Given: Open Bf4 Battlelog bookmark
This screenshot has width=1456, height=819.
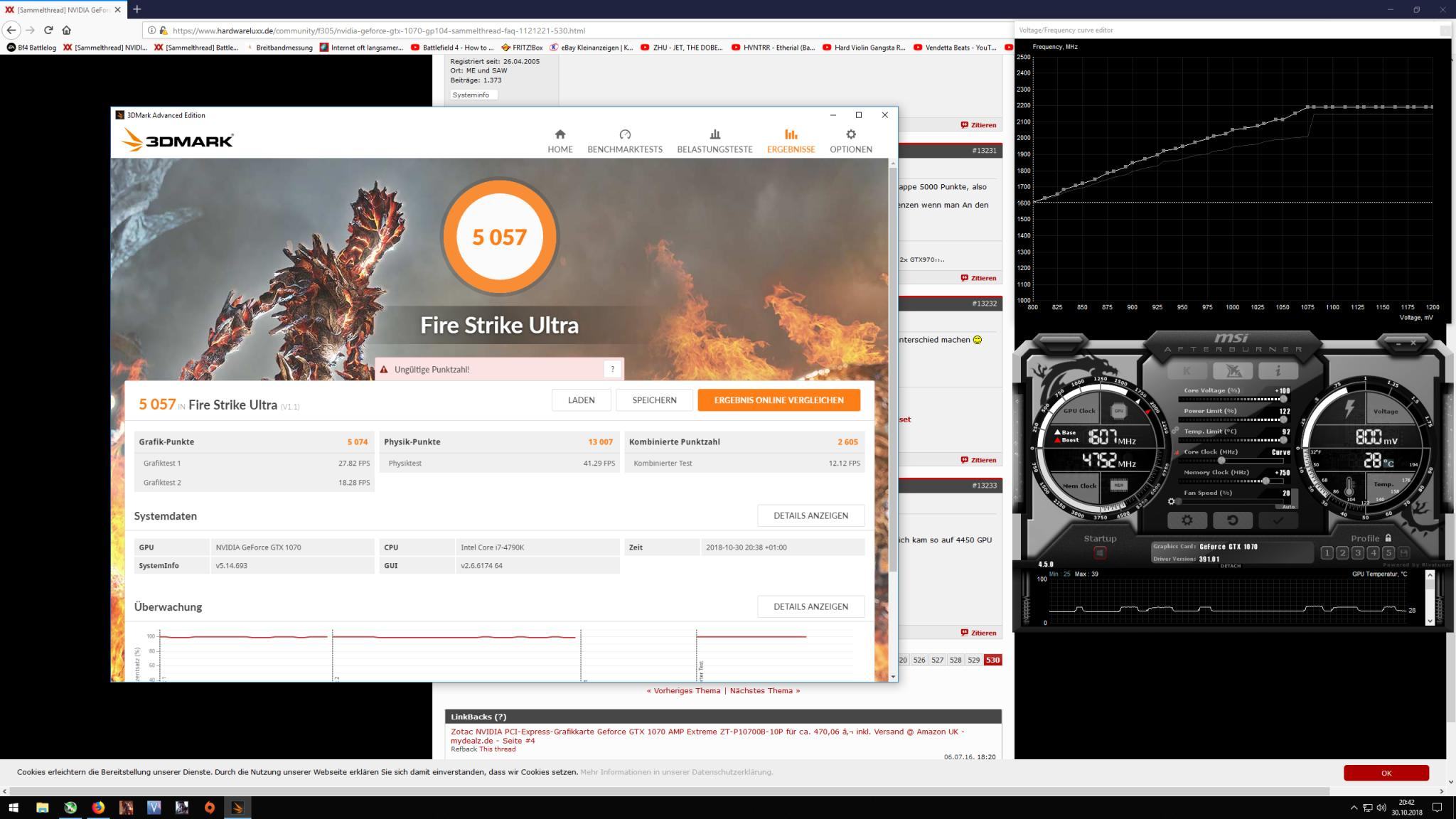Looking at the screenshot, I should click(31, 48).
